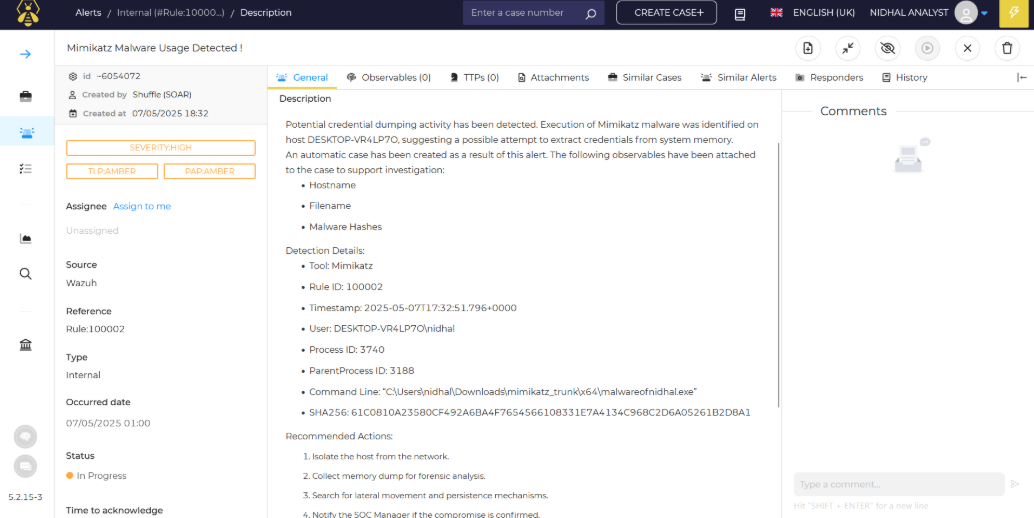Click the merge arrows icon in alert toolbar
The height and width of the screenshot is (518, 1034).
click(847, 48)
